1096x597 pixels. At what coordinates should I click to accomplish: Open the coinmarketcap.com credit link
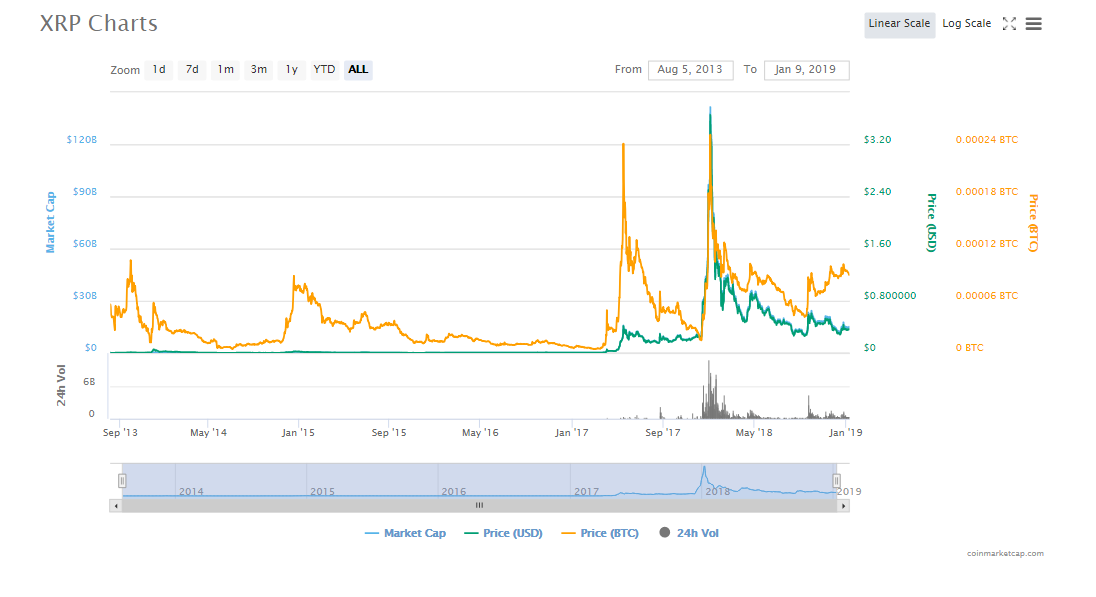1005,554
